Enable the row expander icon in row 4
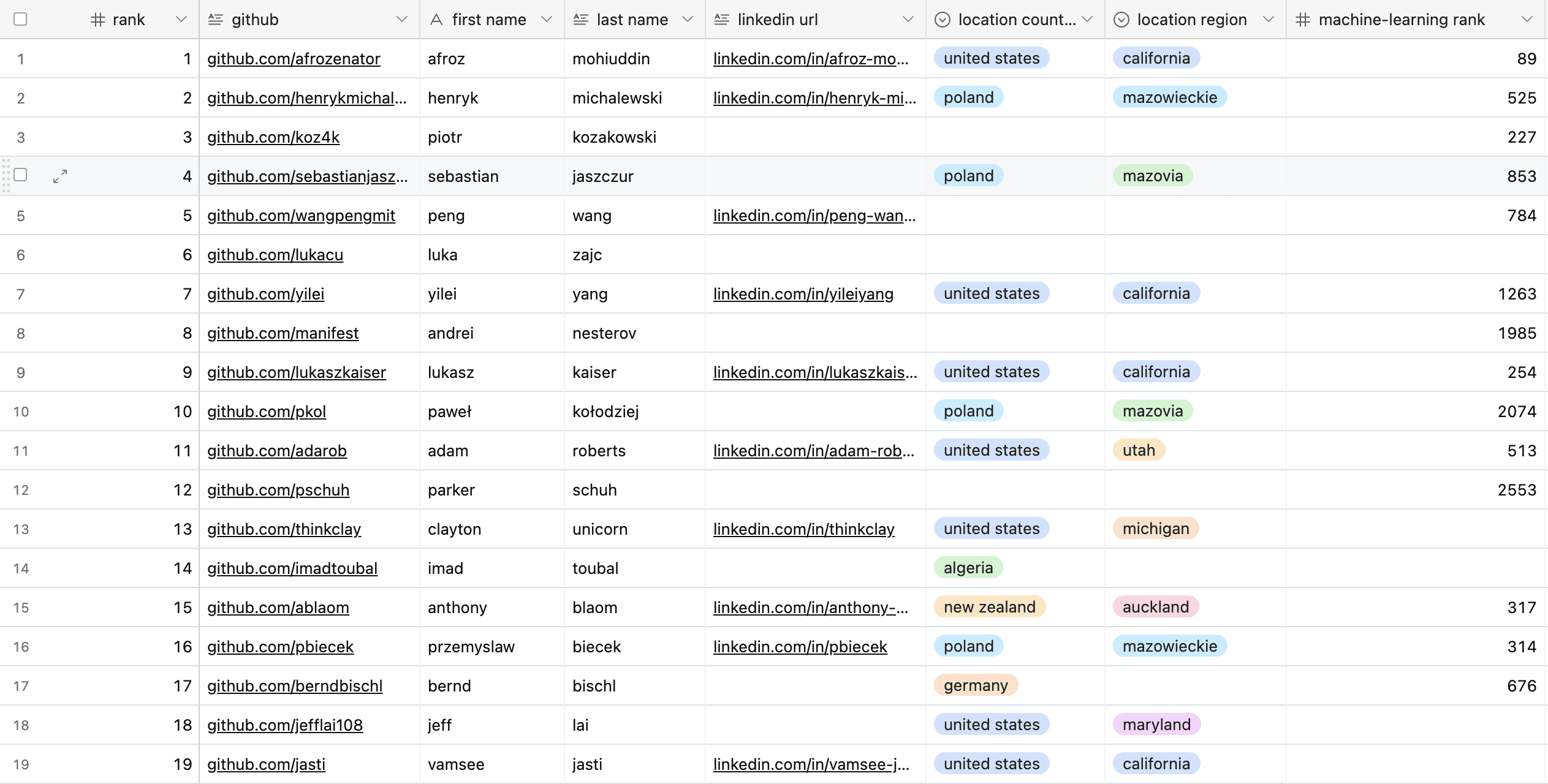 click(x=59, y=175)
